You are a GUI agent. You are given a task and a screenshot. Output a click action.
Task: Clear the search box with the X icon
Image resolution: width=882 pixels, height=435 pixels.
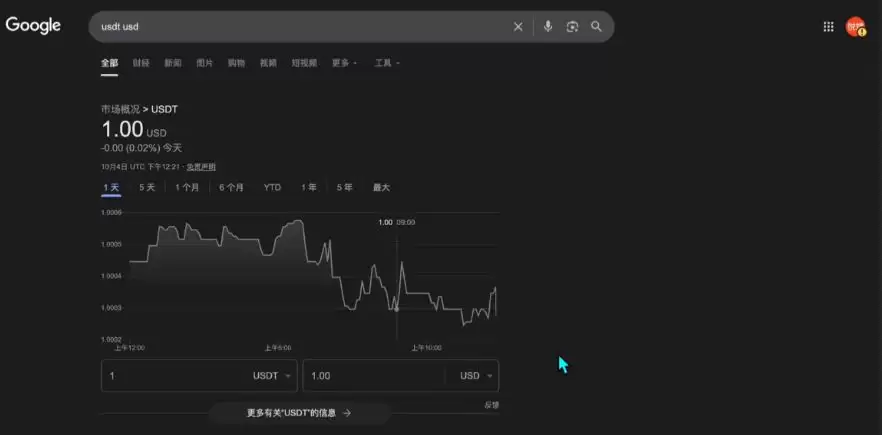(x=518, y=26)
